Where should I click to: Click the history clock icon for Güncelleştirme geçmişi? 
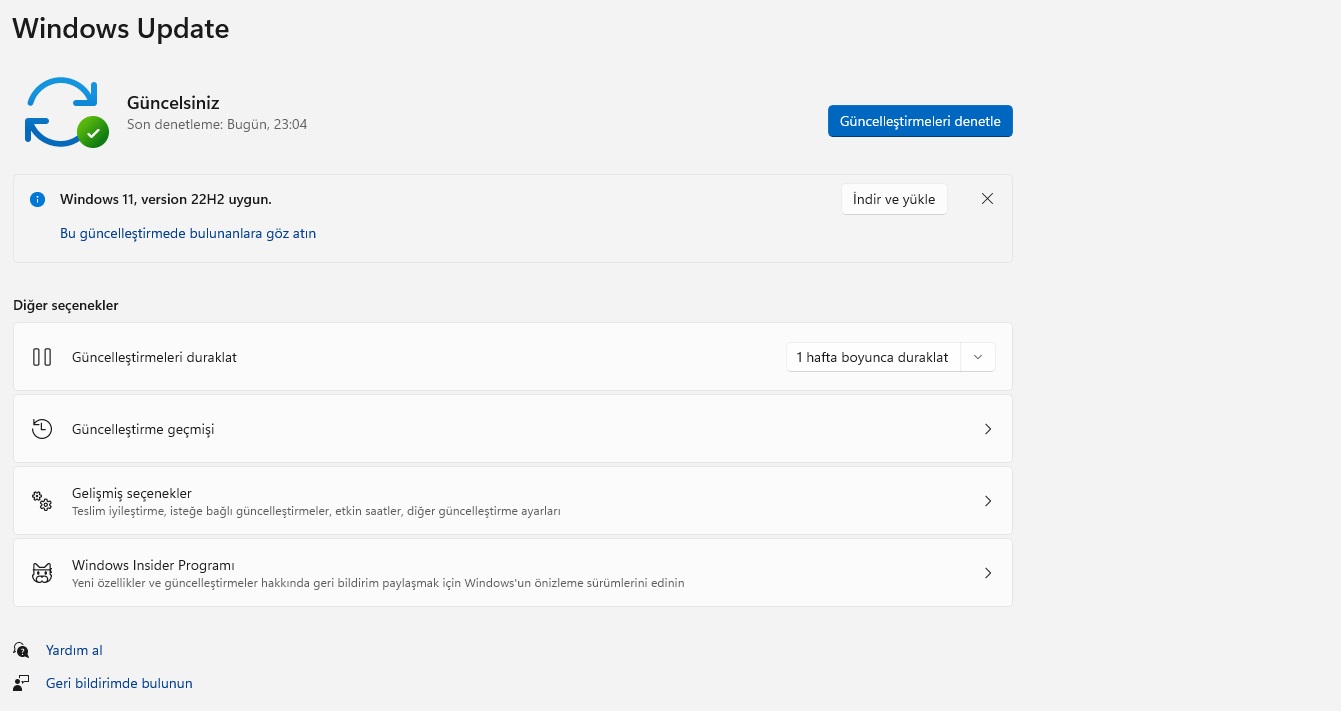tap(42, 429)
